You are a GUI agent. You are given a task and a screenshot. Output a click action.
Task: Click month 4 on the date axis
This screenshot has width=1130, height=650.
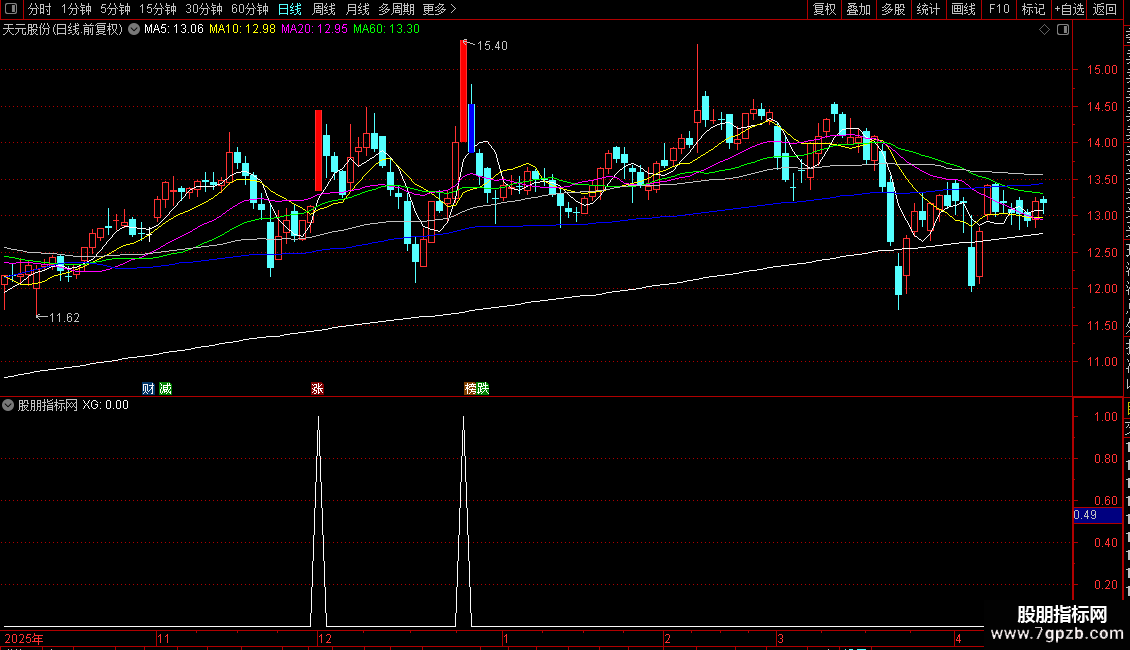click(x=958, y=638)
